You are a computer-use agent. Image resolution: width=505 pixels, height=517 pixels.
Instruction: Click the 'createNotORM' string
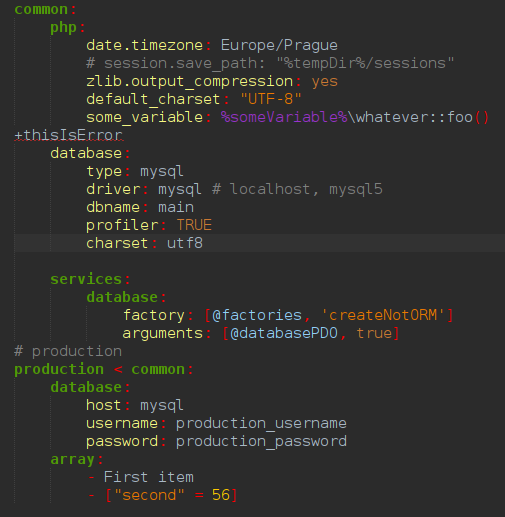[383, 315]
